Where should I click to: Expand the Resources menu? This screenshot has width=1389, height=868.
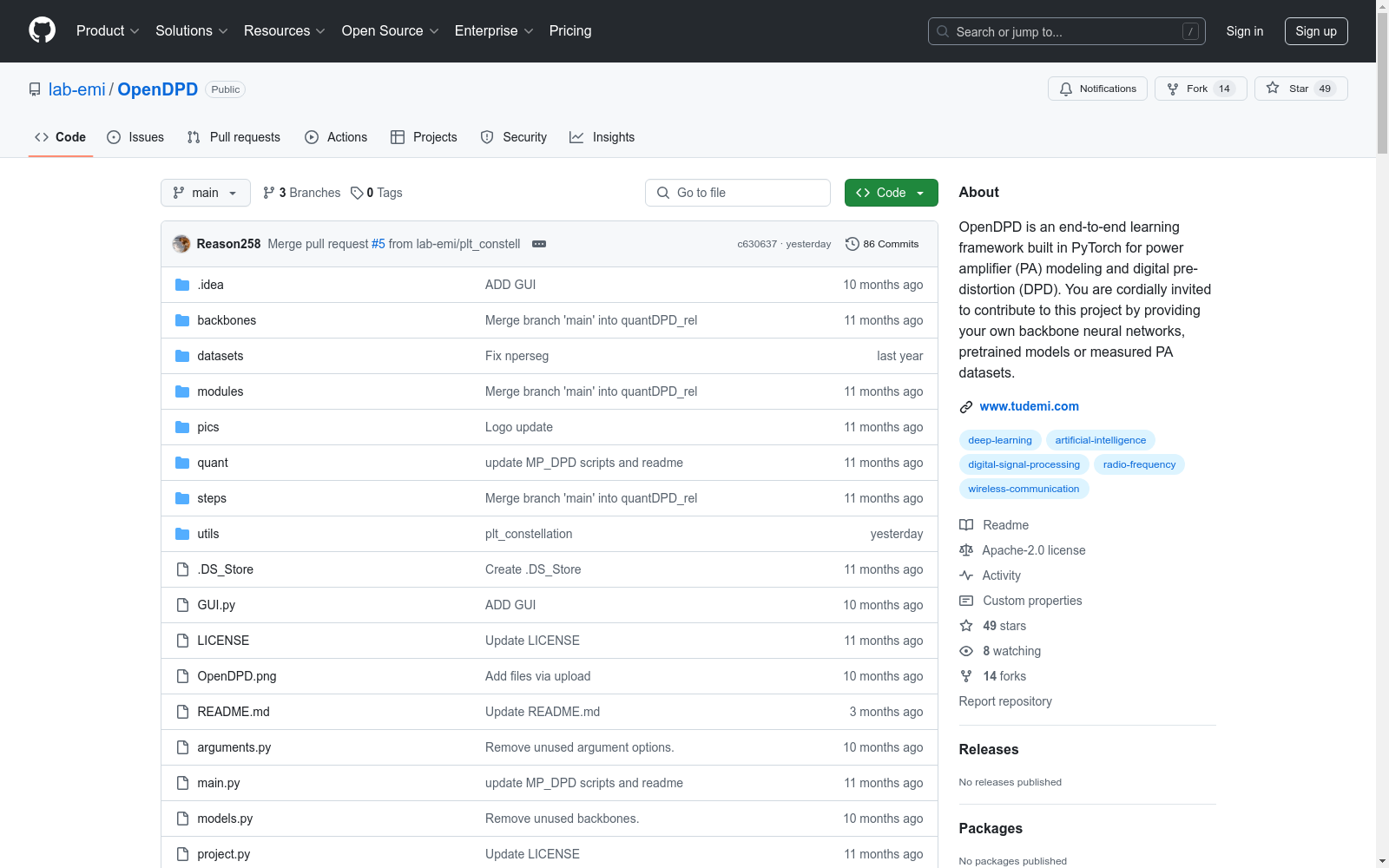[285, 31]
